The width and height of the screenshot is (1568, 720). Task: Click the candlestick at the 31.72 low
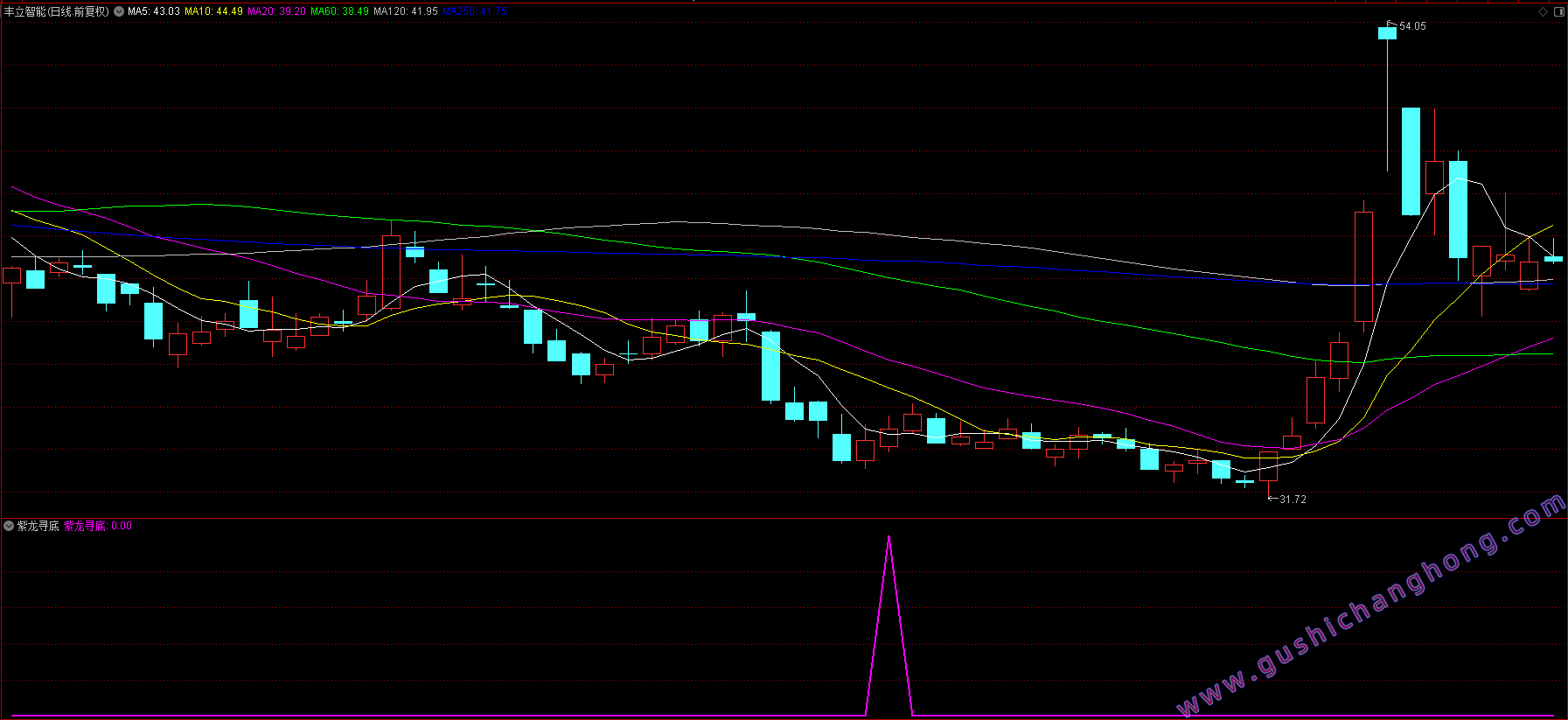(1268, 466)
